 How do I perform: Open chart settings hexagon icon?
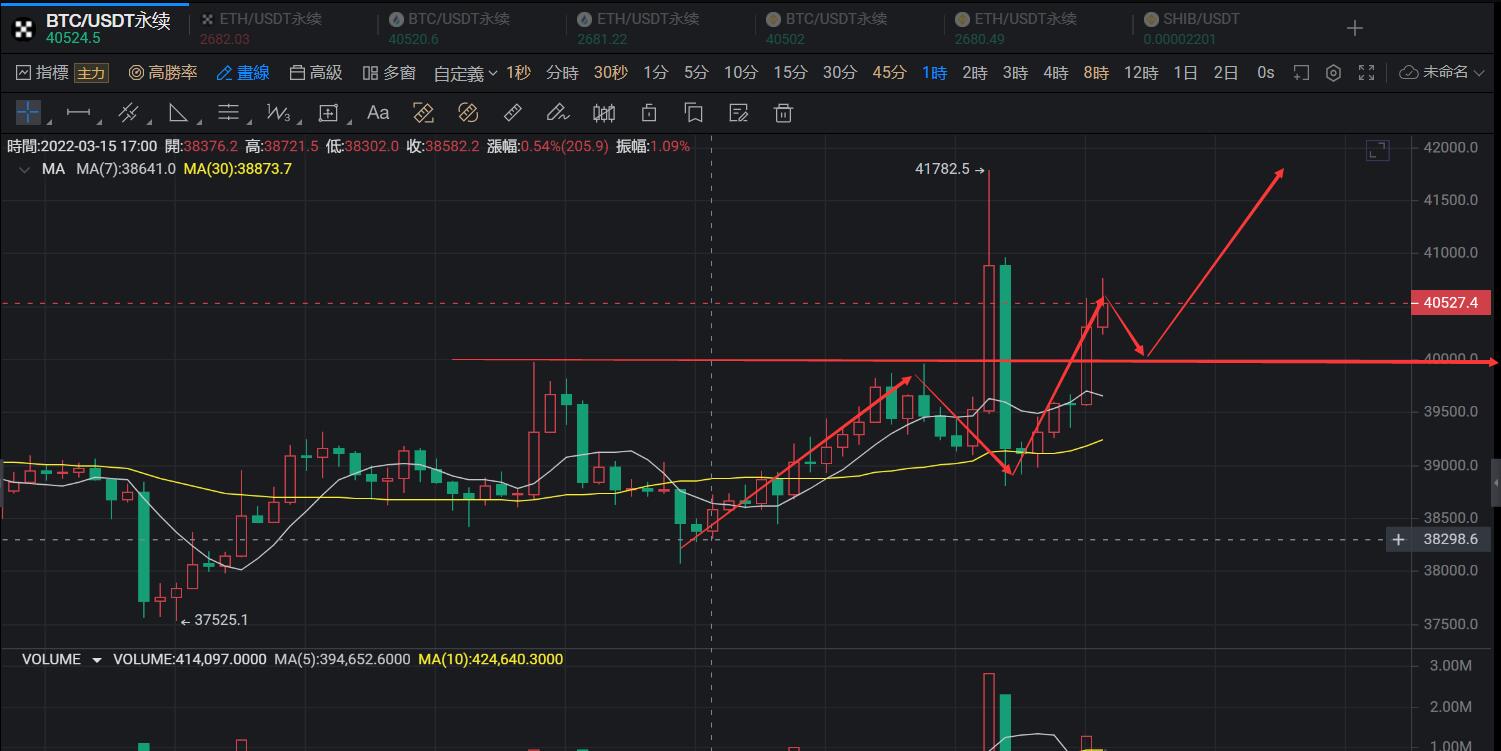click(x=1333, y=72)
